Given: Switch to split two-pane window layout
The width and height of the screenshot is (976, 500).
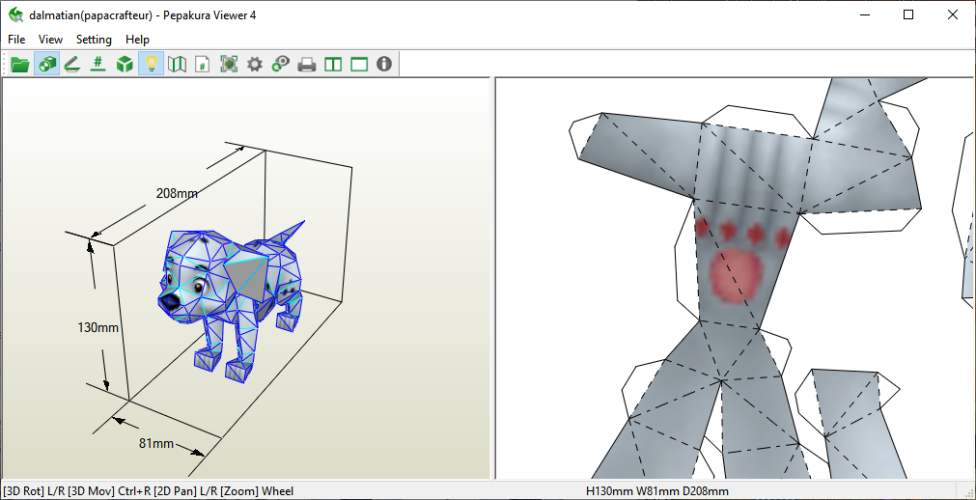Looking at the screenshot, I should tap(333, 64).
